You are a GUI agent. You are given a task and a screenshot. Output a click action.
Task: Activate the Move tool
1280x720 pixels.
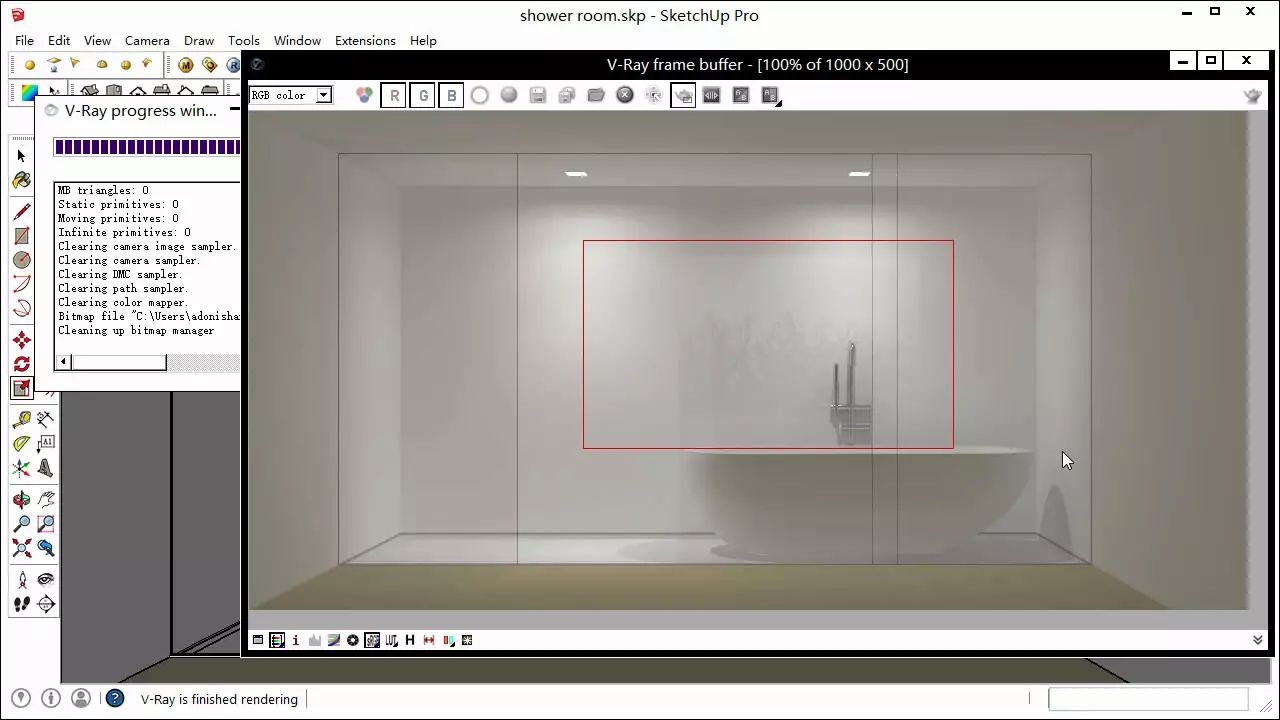(x=22, y=340)
